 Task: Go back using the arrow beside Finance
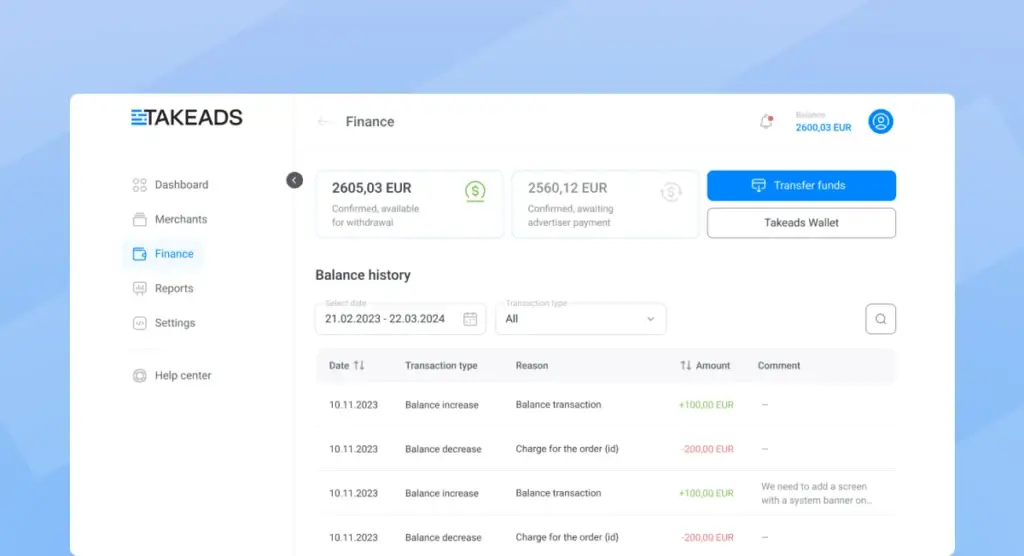323,122
